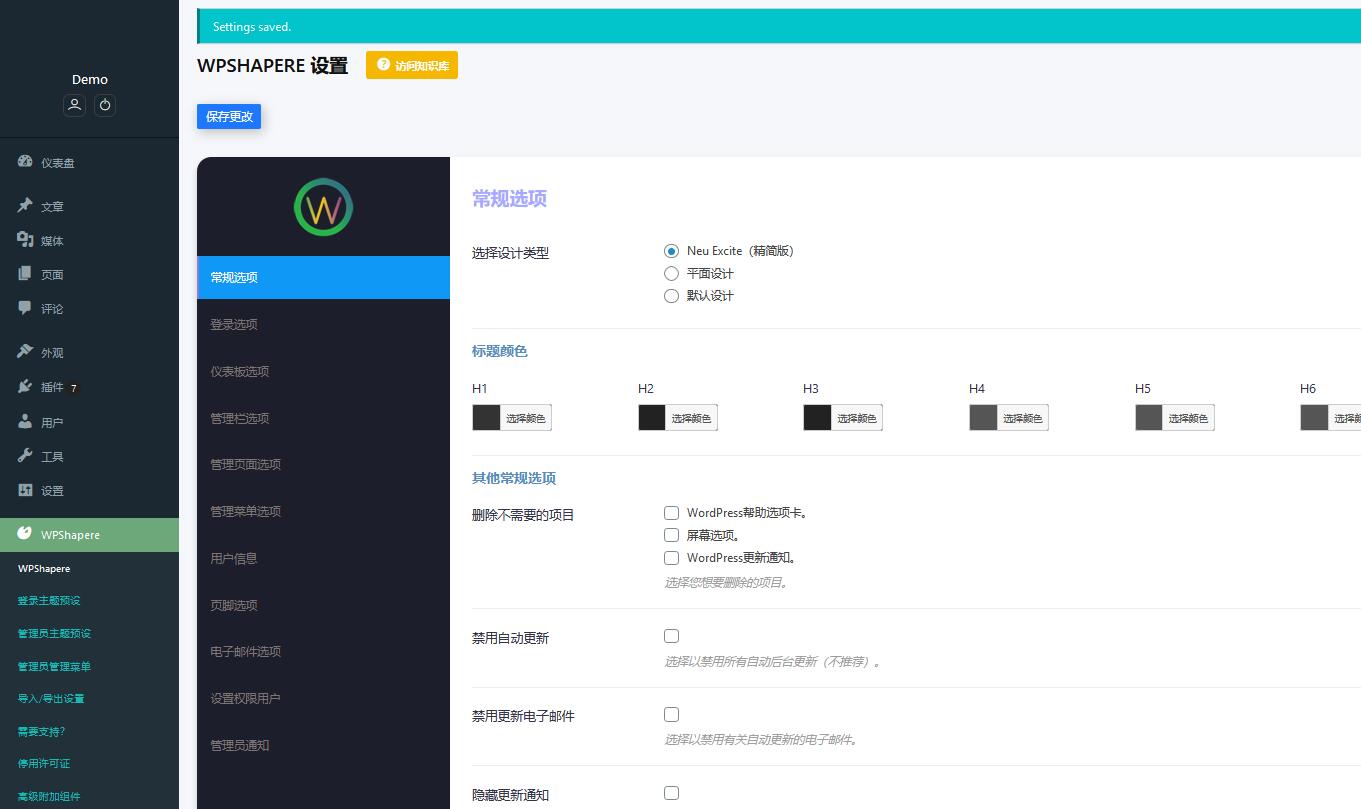Click the 访问知识库 button
The image size is (1361, 809).
pyautogui.click(x=412, y=66)
